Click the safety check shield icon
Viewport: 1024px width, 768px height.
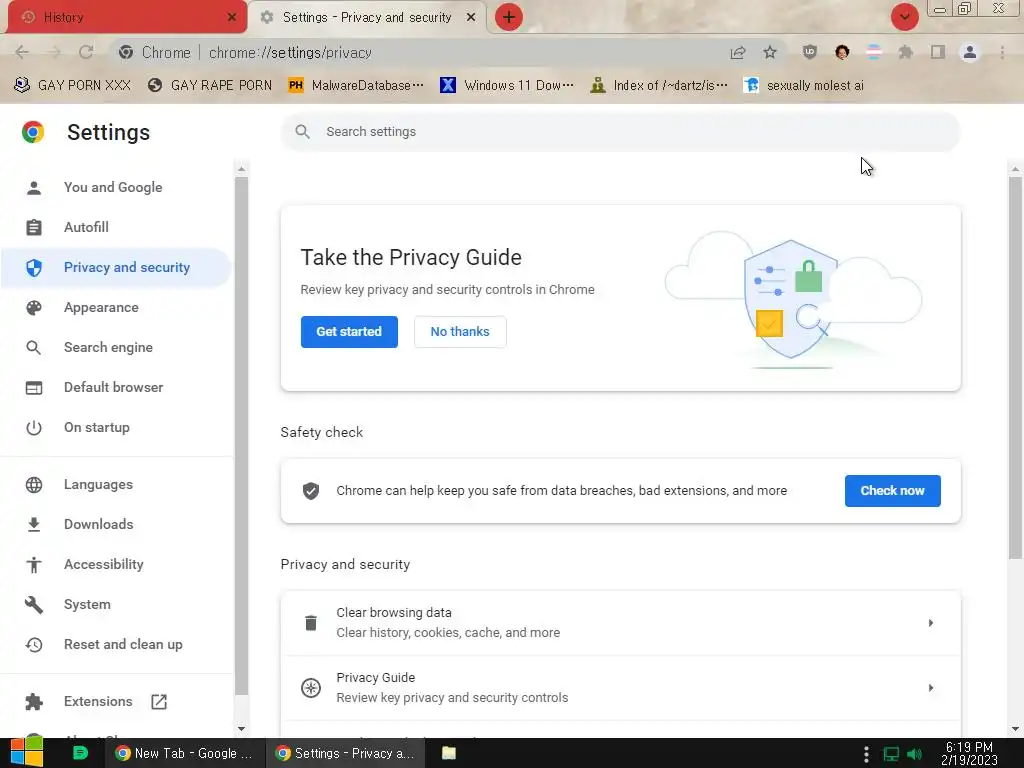[311, 490]
